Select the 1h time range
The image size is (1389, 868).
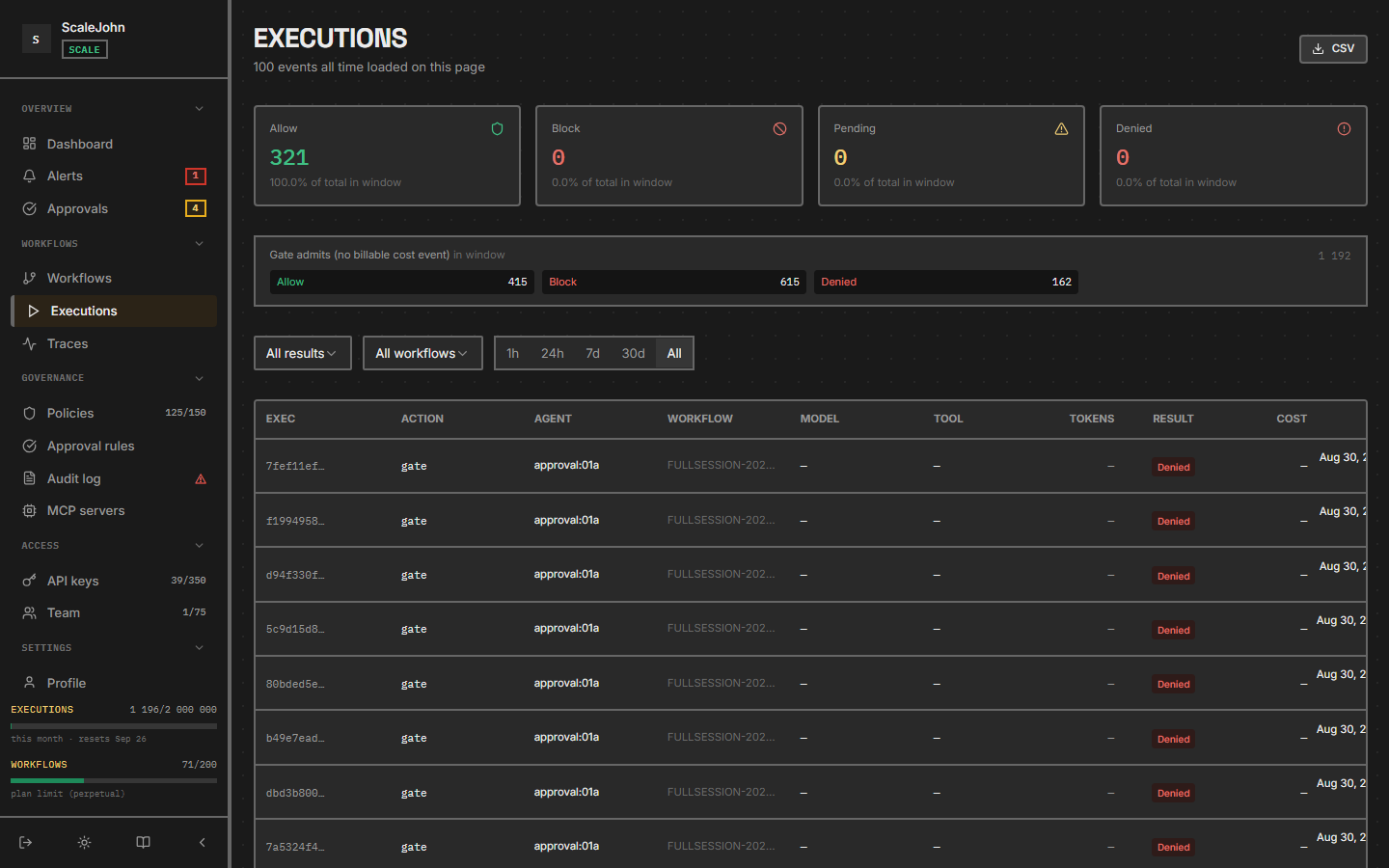coord(512,353)
